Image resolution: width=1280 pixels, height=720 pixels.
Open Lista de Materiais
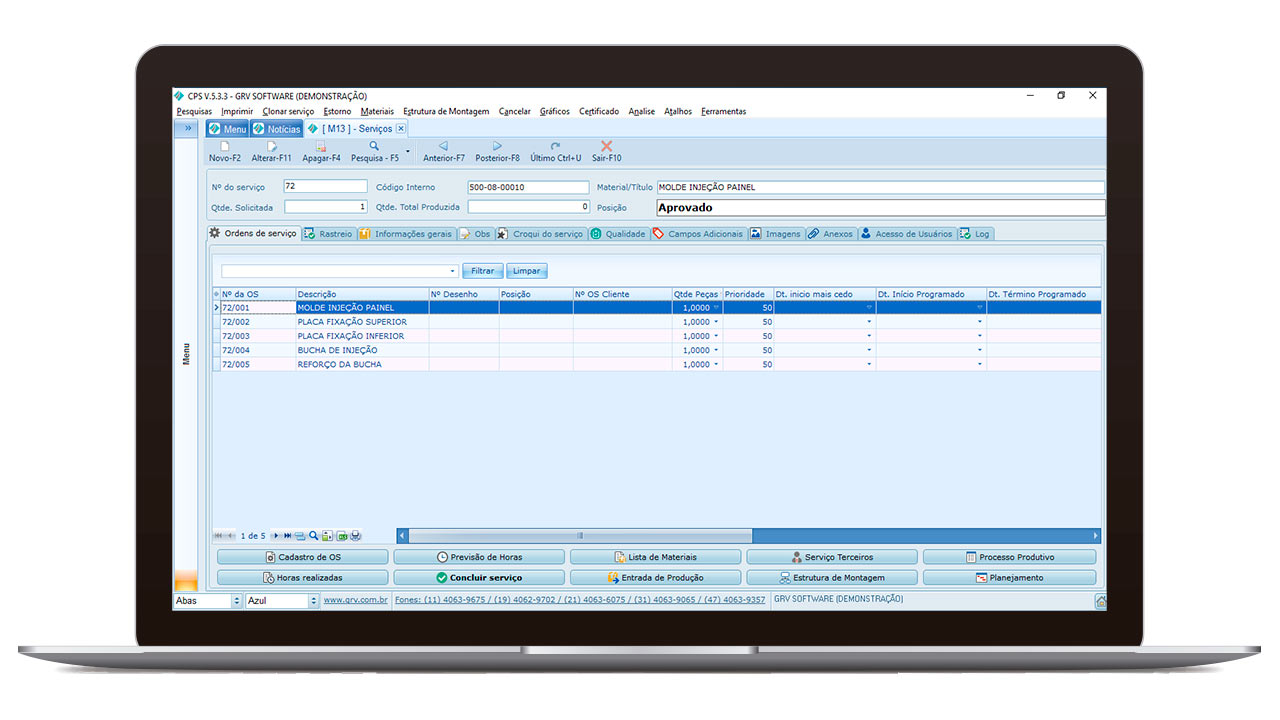pyautogui.click(x=656, y=557)
